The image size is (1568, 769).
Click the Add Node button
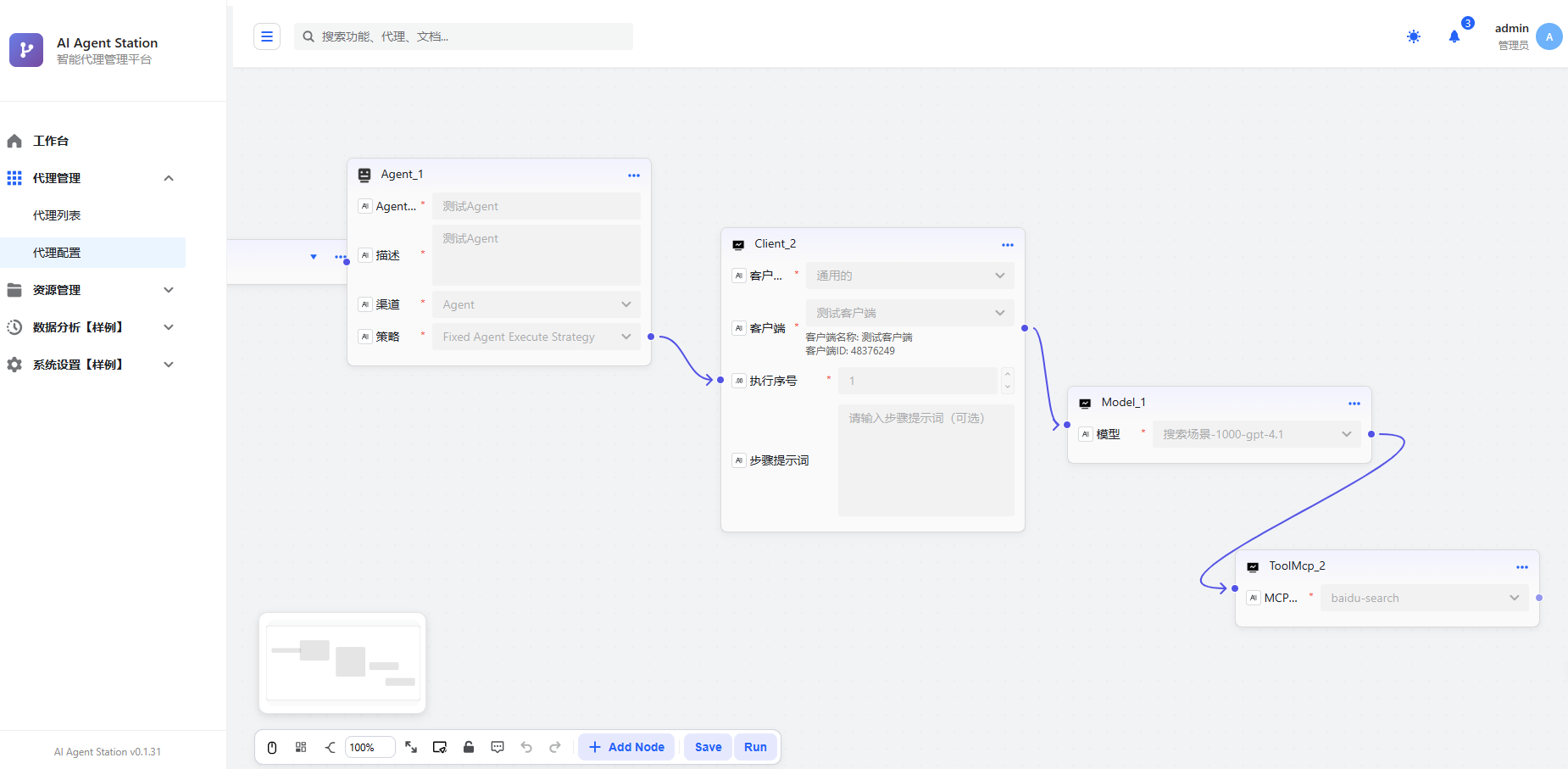(626, 747)
